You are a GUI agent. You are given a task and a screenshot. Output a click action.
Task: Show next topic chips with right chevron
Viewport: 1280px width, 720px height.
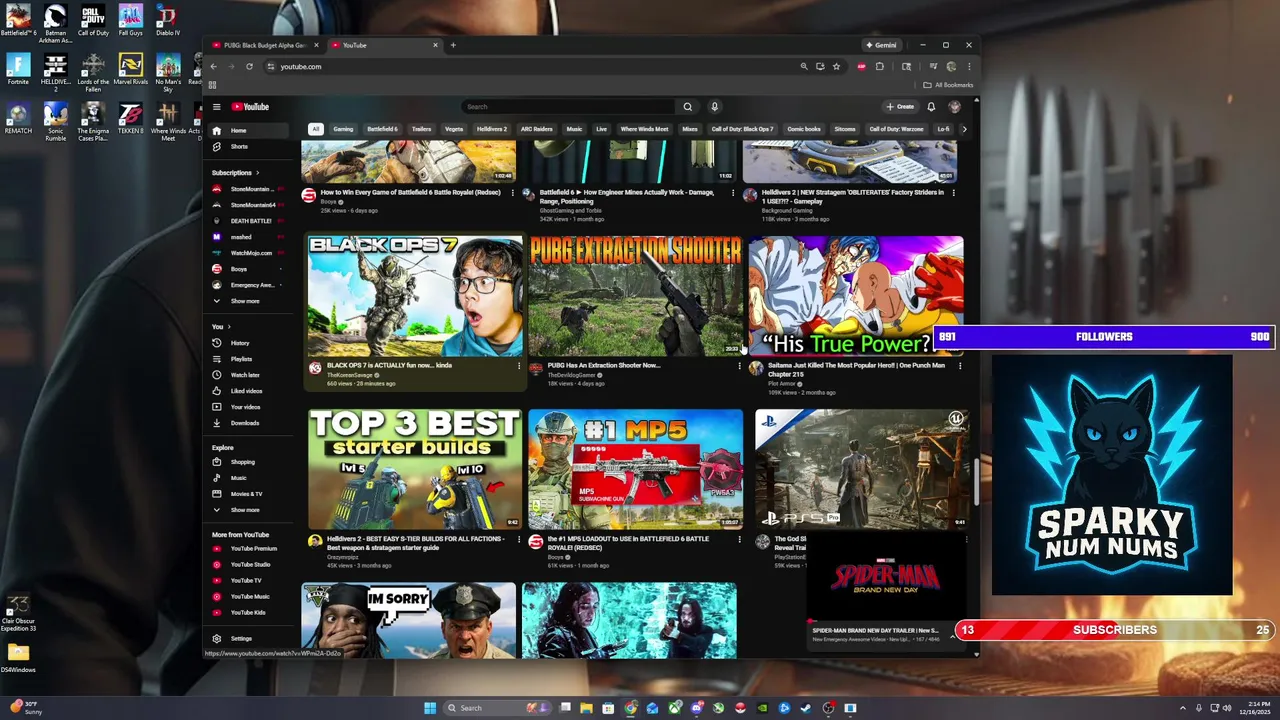[x=964, y=129]
